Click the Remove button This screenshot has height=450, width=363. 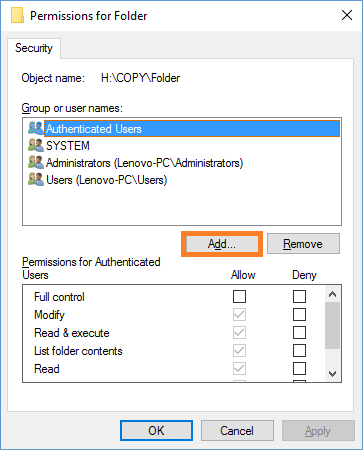click(x=303, y=244)
